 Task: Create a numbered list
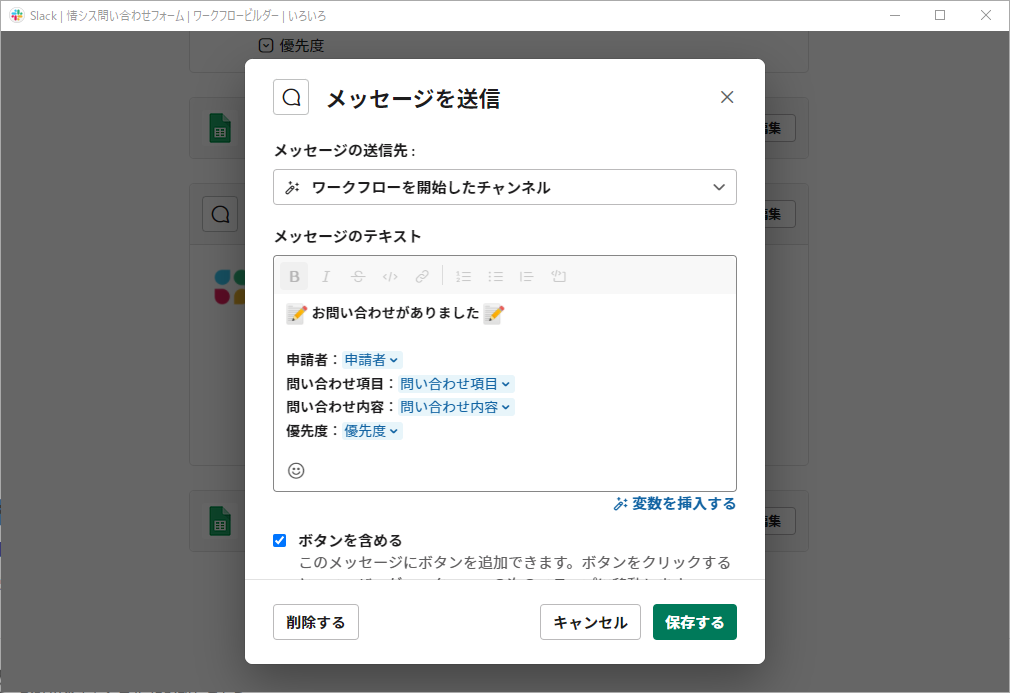[x=463, y=276]
